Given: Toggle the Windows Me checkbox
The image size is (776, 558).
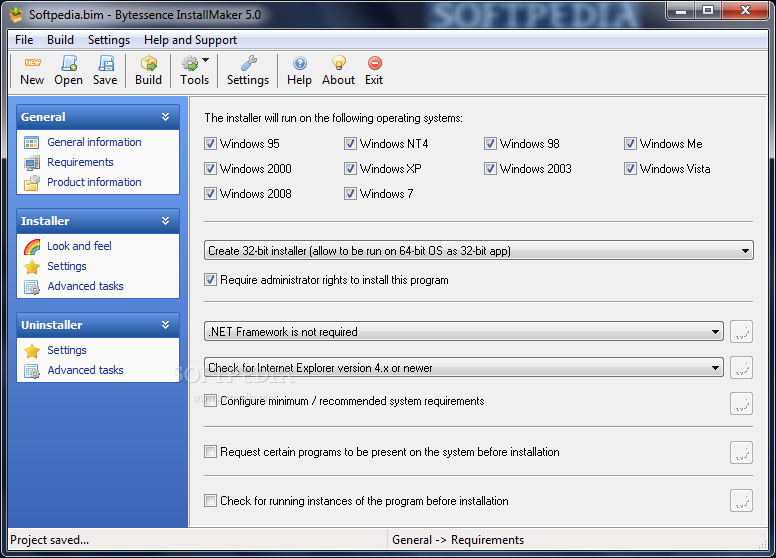Looking at the screenshot, I should (x=630, y=143).
